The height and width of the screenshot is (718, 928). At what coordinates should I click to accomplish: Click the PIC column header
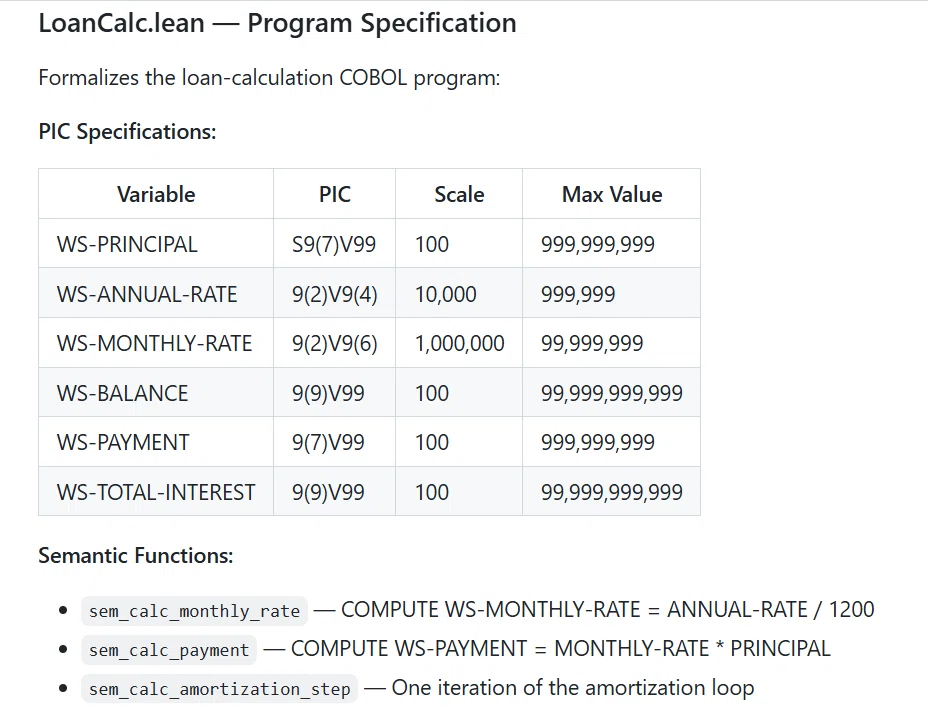point(334,194)
